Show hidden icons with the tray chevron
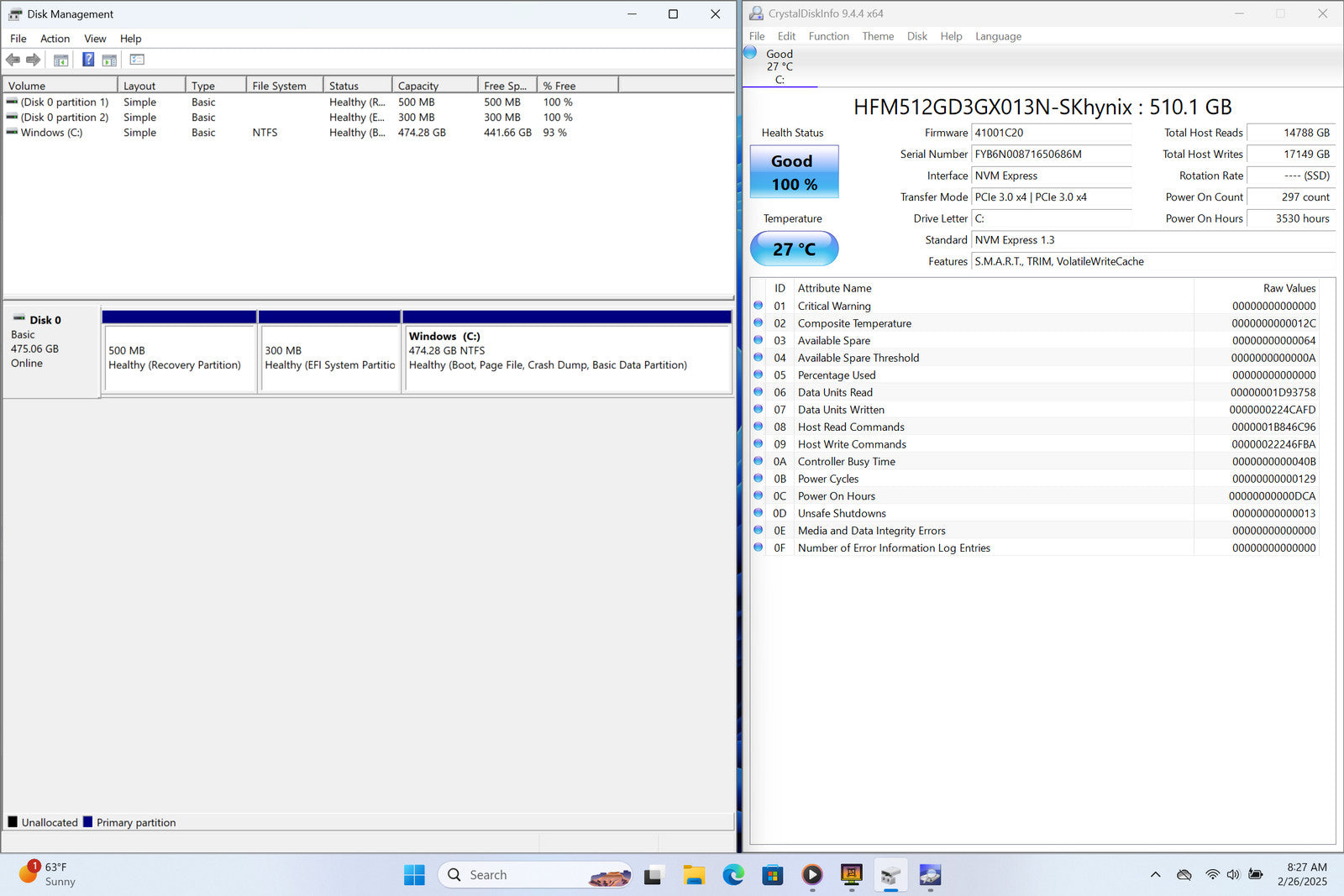 (1156, 874)
